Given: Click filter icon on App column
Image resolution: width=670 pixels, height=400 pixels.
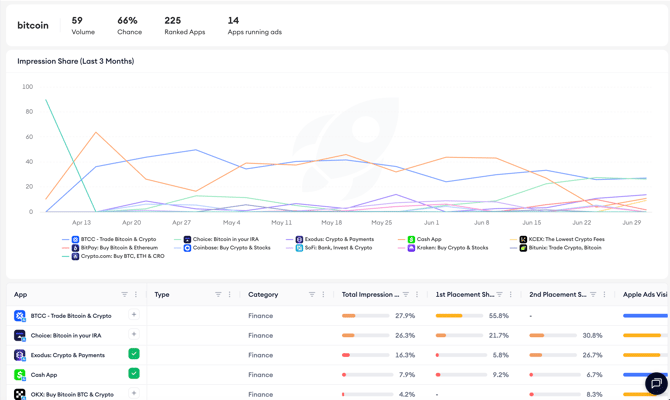Looking at the screenshot, I should pyautogui.click(x=124, y=294).
